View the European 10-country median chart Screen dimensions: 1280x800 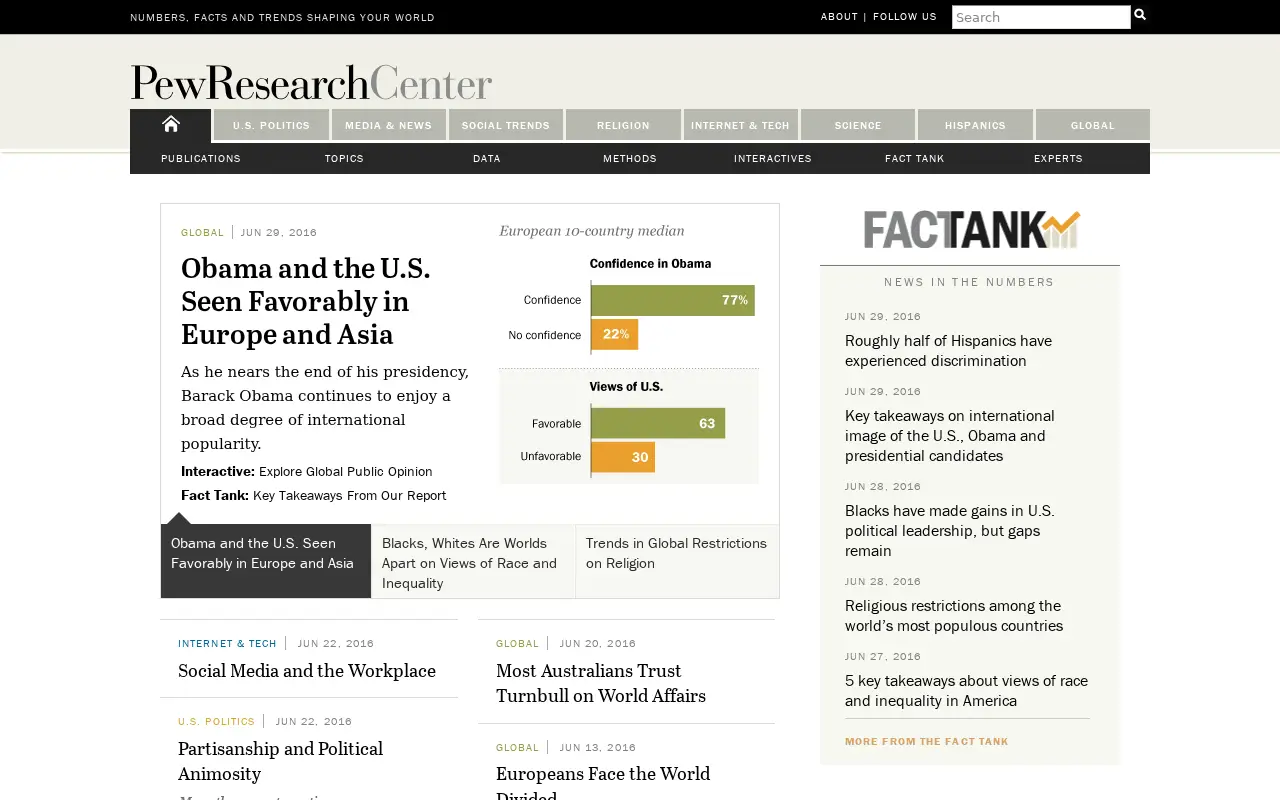tap(629, 353)
